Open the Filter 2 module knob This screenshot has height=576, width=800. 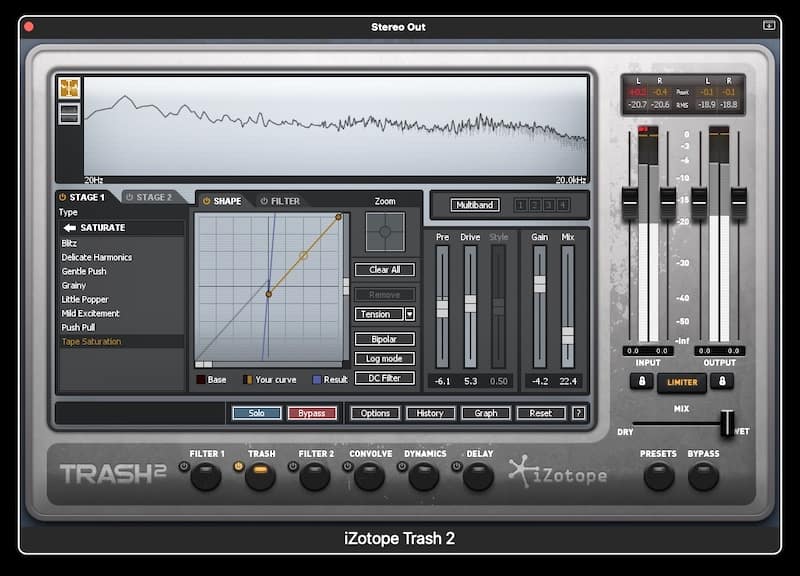click(x=315, y=477)
